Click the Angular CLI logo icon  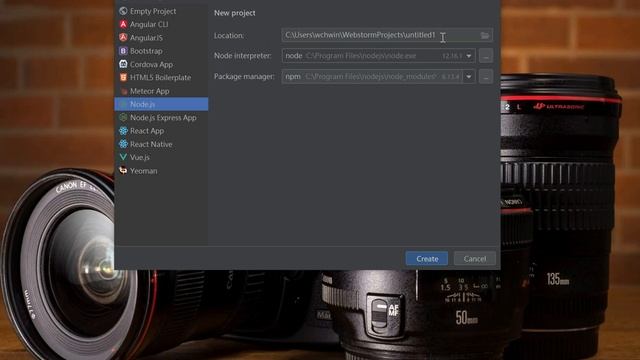pyautogui.click(x=123, y=24)
